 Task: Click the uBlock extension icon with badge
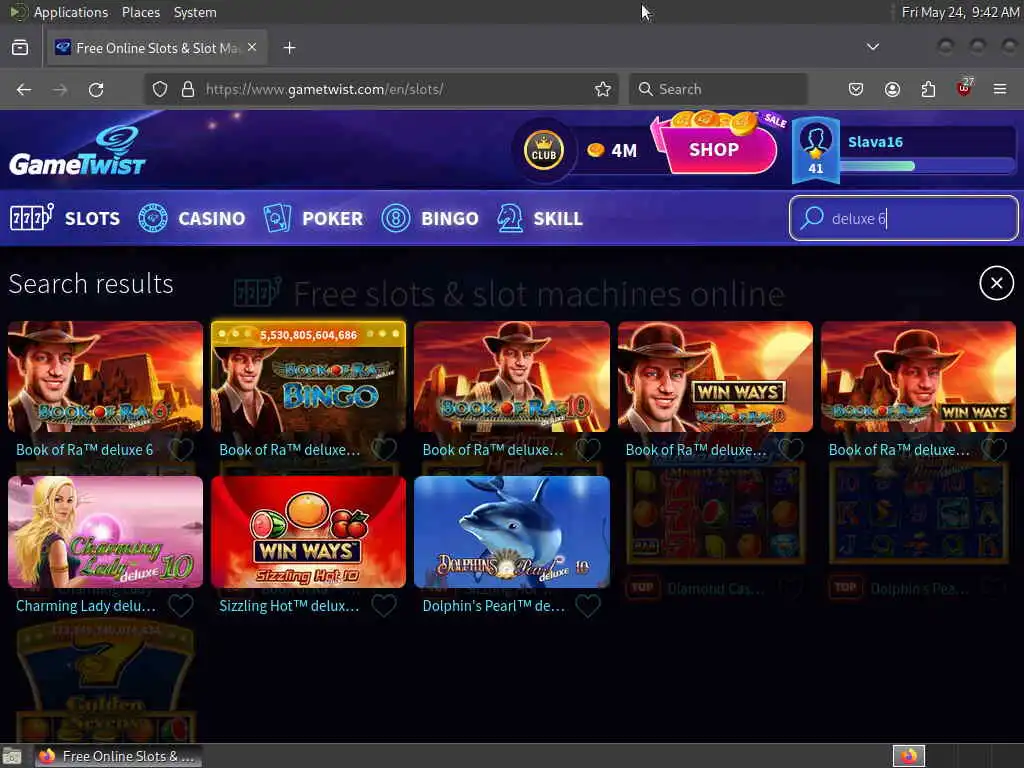coord(964,88)
